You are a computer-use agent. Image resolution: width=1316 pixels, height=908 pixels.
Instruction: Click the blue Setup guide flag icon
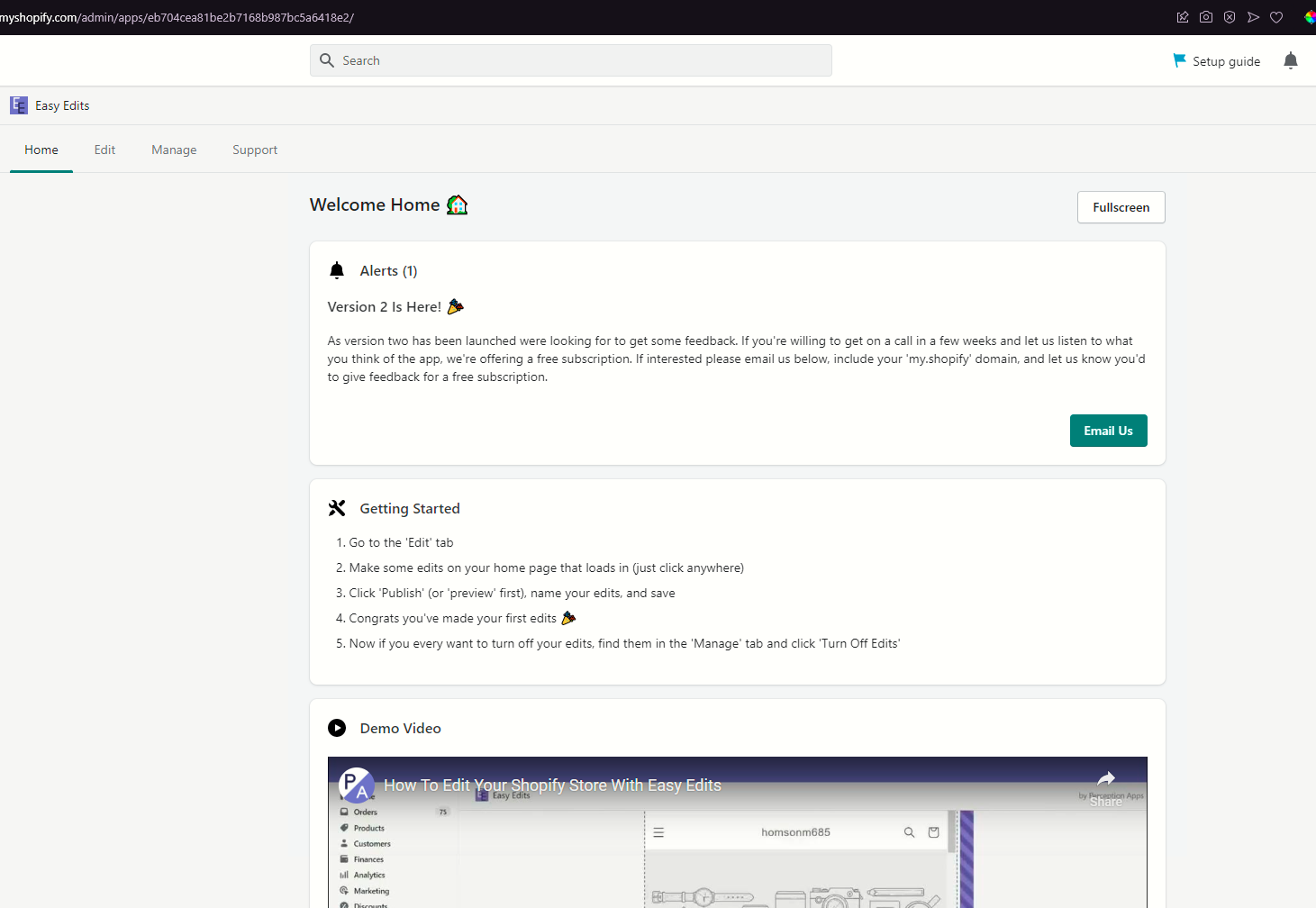pos(1179,60)
